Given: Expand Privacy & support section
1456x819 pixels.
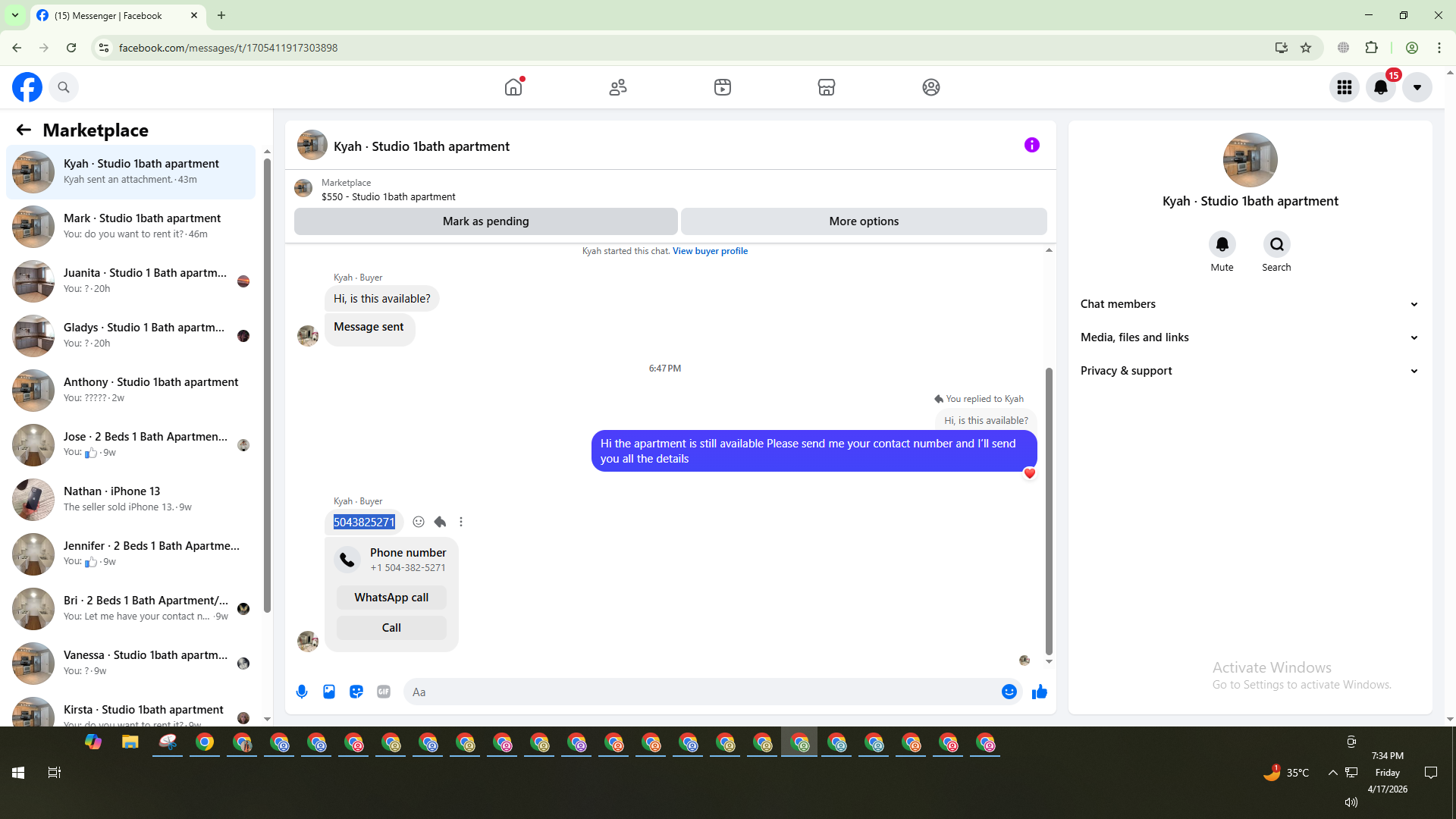Looking at the screenshot, I should pyautogui.click(x=1249, y=371).
